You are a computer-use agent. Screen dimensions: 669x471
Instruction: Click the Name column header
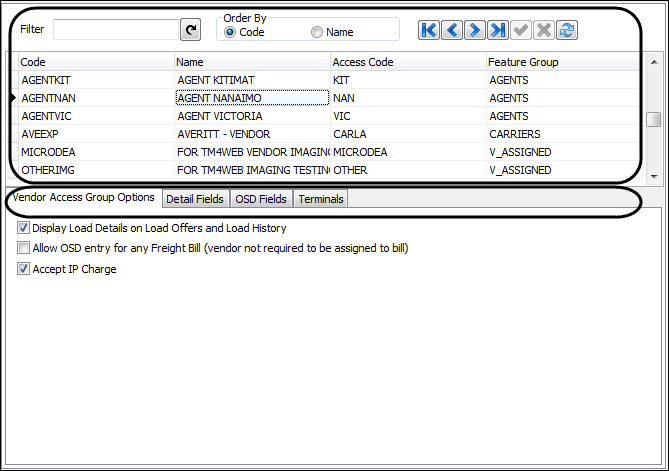tap(253, 62)
